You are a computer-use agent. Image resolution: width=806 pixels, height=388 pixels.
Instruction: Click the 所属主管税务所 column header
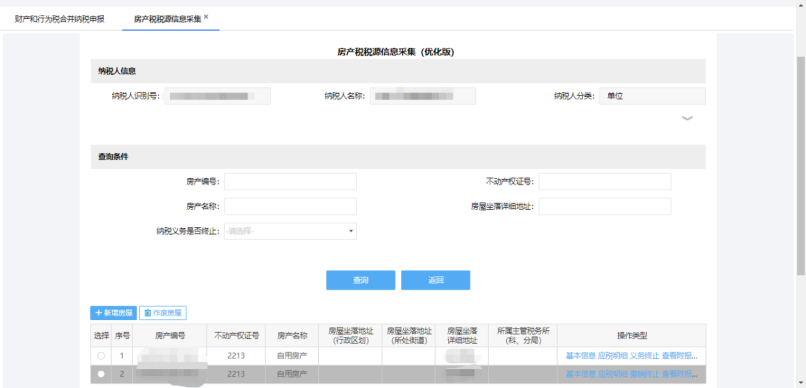point(523,336)
